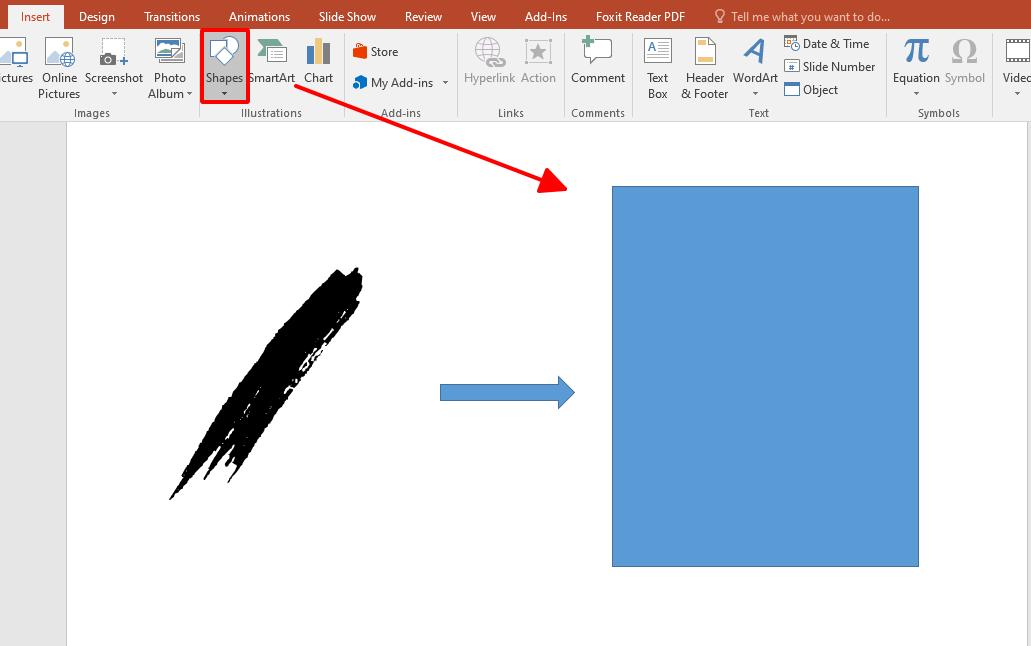Add a Hyperlink

489,60
